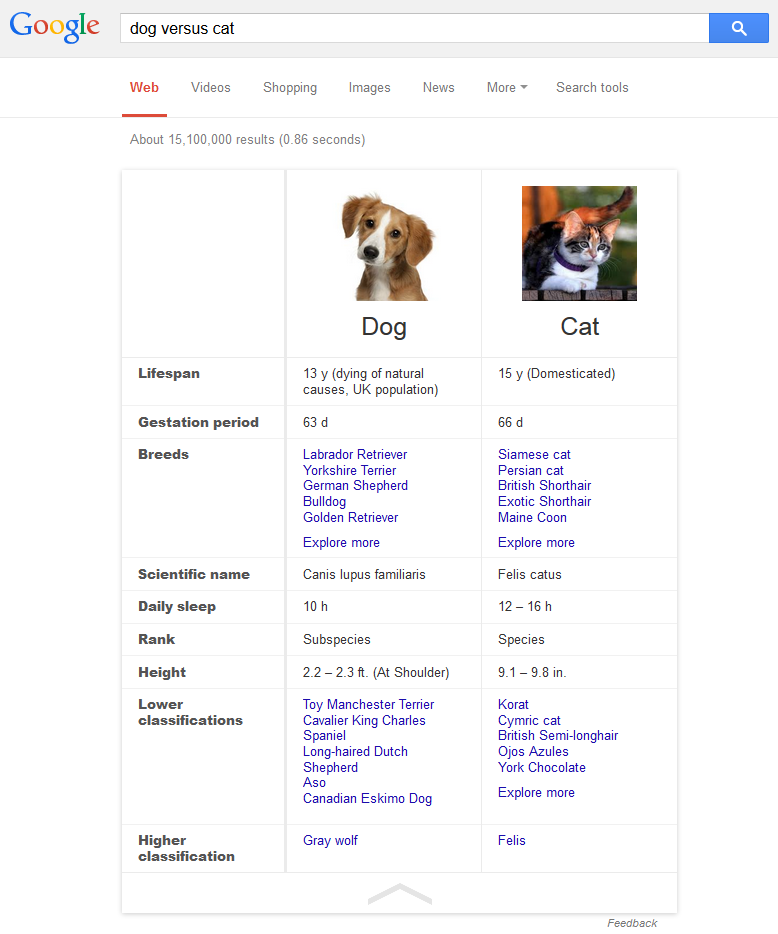Click Explore more under dog breeds
Image resolution: width=778 pixels, height=934 pixels.
341,543
